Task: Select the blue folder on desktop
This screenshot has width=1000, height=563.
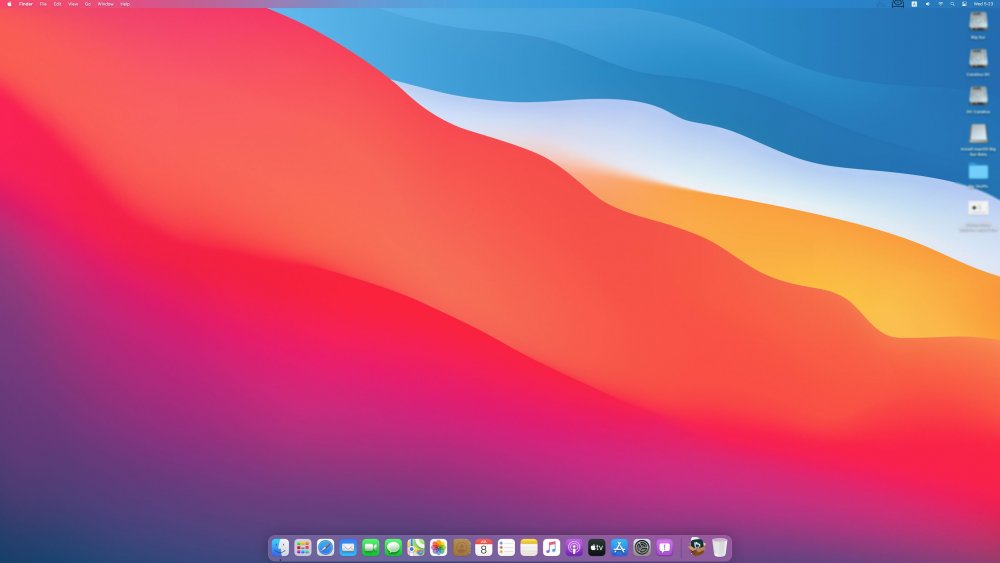Action: [x=978, y=171]
